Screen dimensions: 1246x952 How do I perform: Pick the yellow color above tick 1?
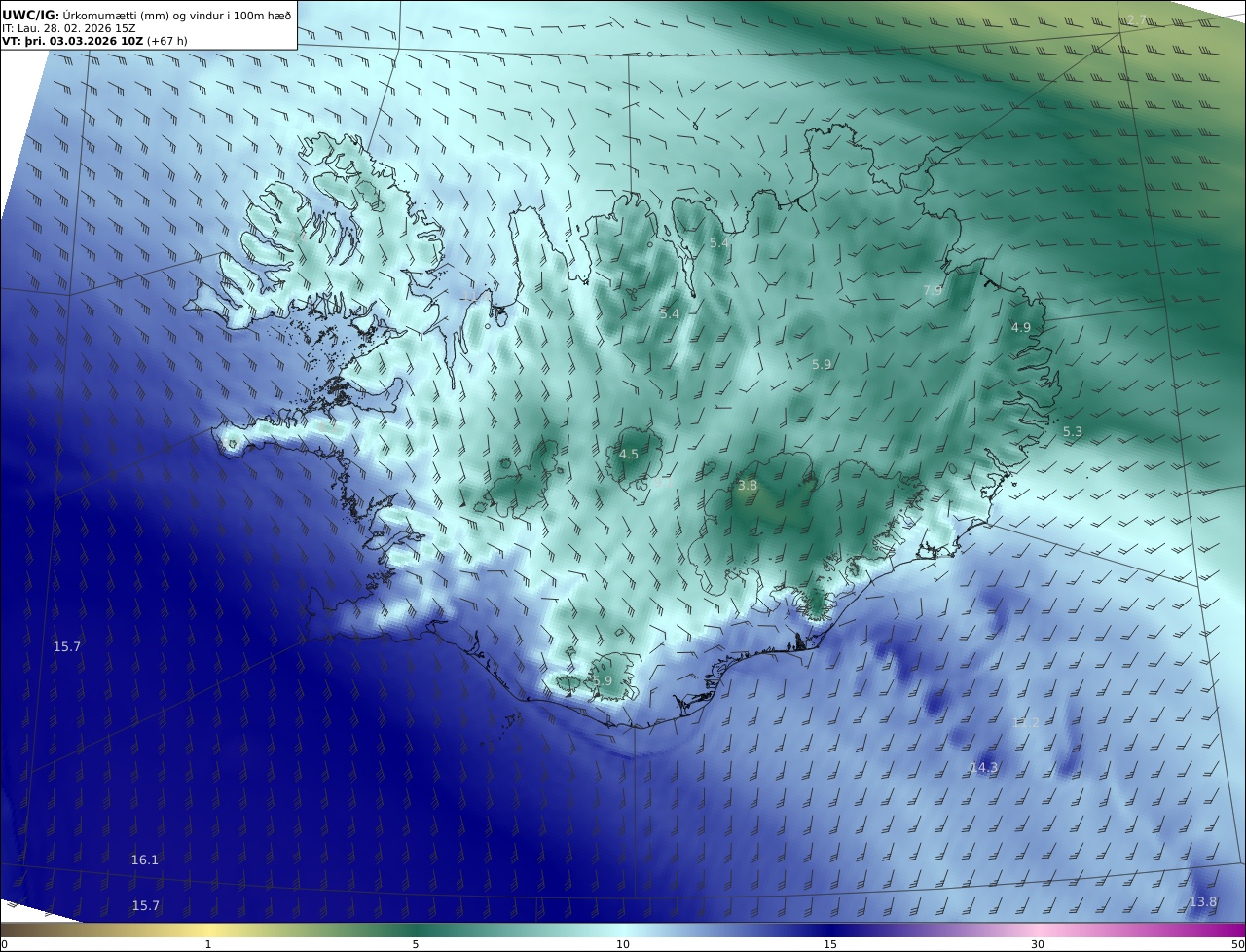coord(208,930)
